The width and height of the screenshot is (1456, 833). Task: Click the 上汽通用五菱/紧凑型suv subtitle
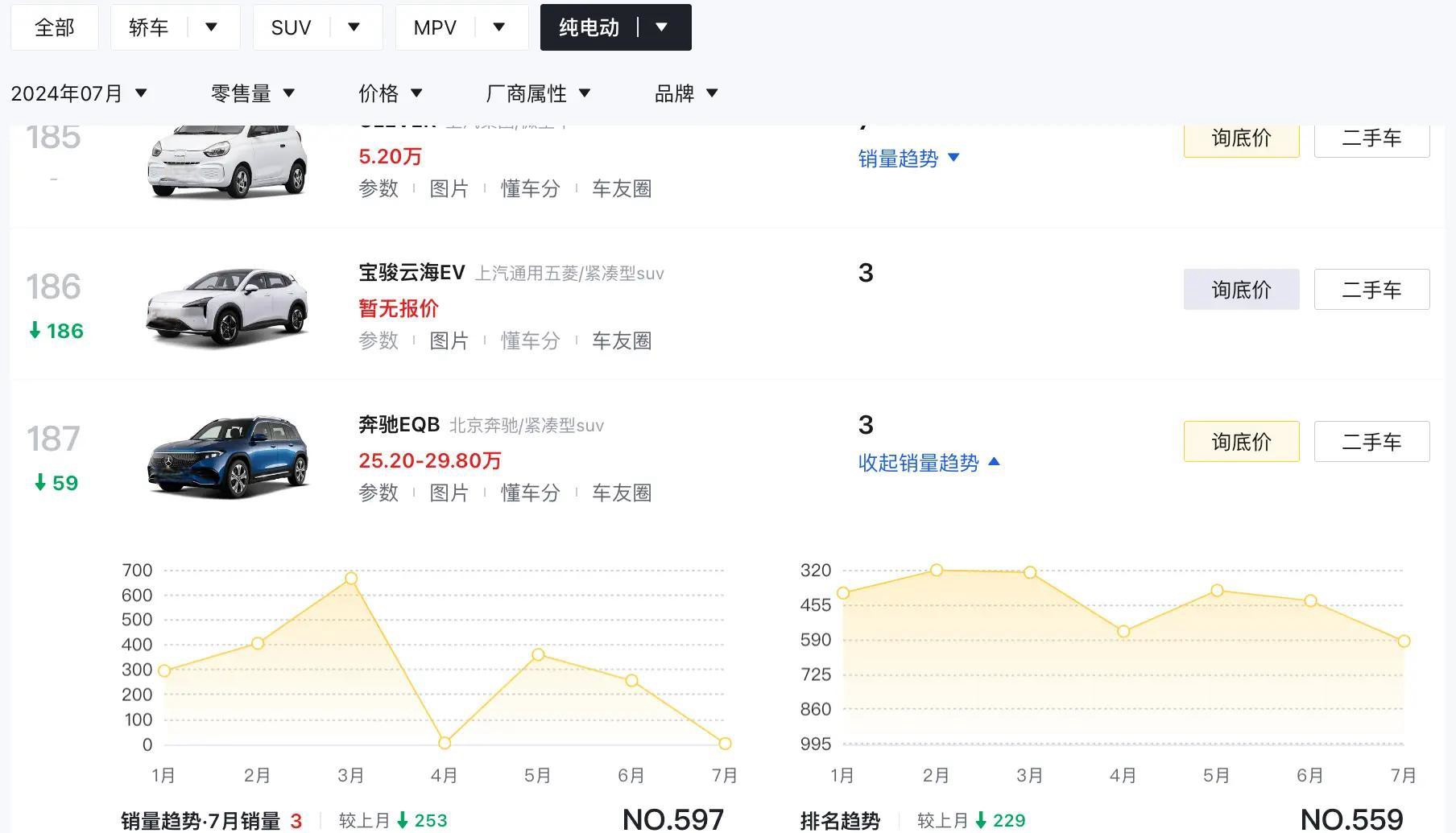click(x=569, y=274)
